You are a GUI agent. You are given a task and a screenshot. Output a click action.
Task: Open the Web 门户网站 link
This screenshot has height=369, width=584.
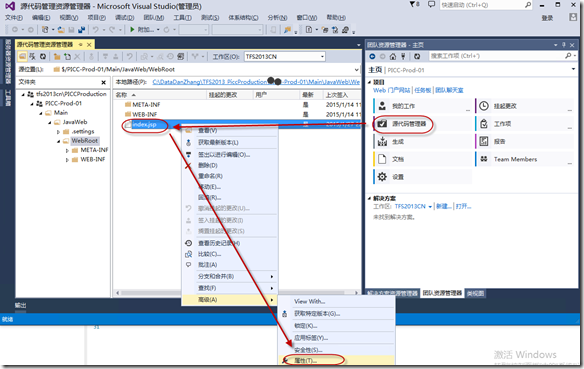point(391,90)
